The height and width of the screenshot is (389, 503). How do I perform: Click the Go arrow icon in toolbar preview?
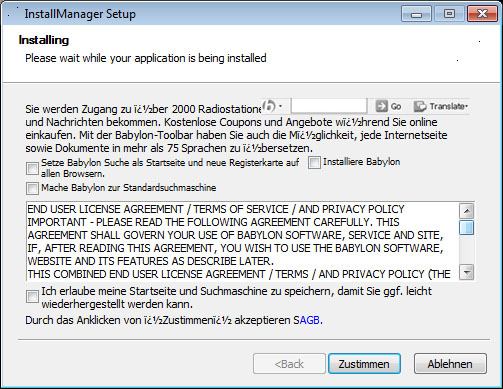coord(381,106)
